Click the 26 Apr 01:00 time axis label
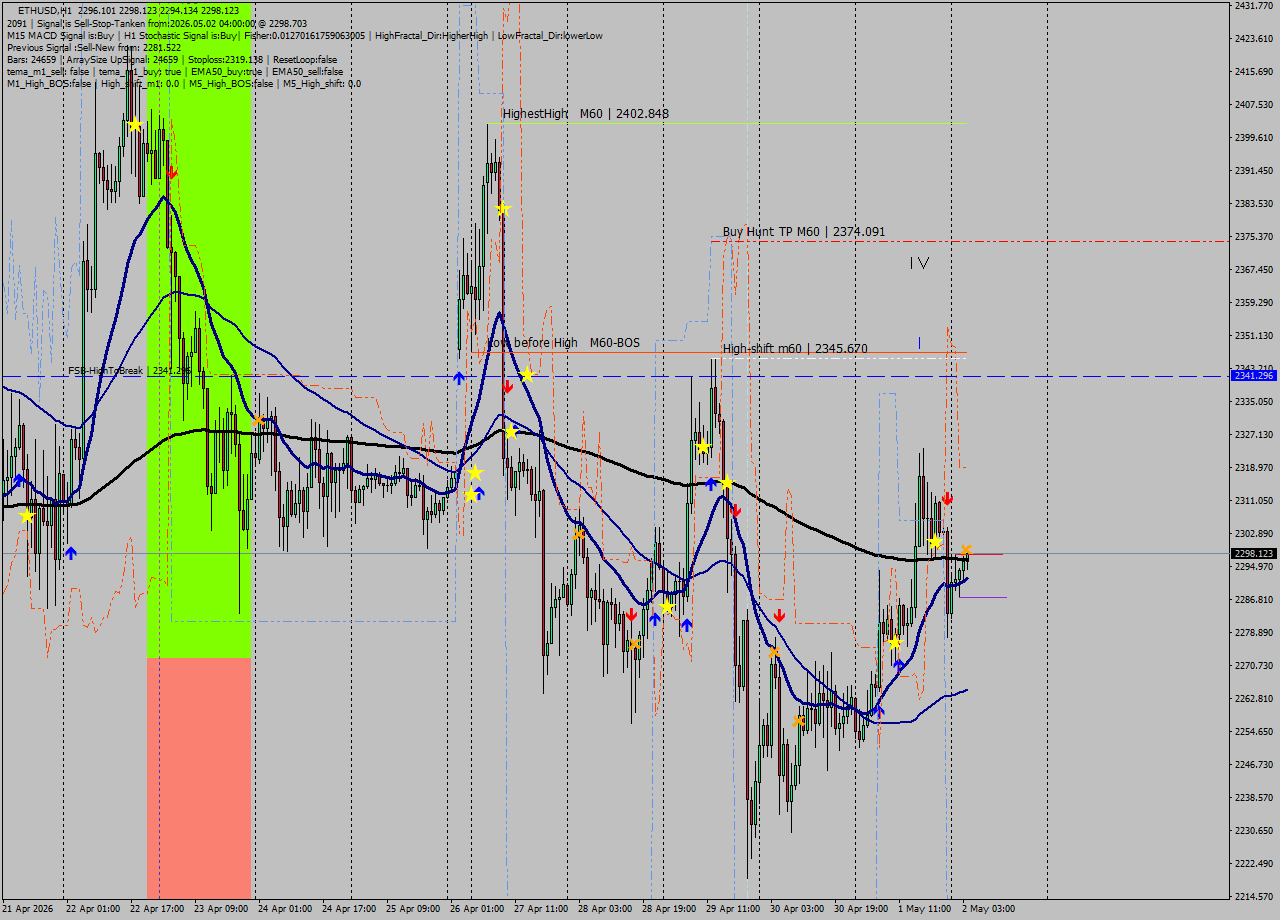Viewport: 1280px width, 920px height. tap(477, 909)
